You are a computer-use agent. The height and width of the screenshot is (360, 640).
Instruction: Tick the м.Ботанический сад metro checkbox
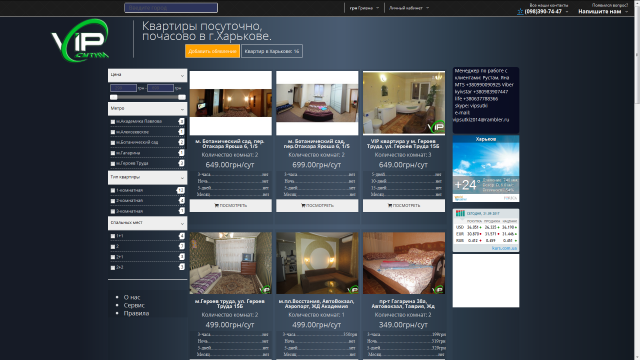click(x=113, y=142)
